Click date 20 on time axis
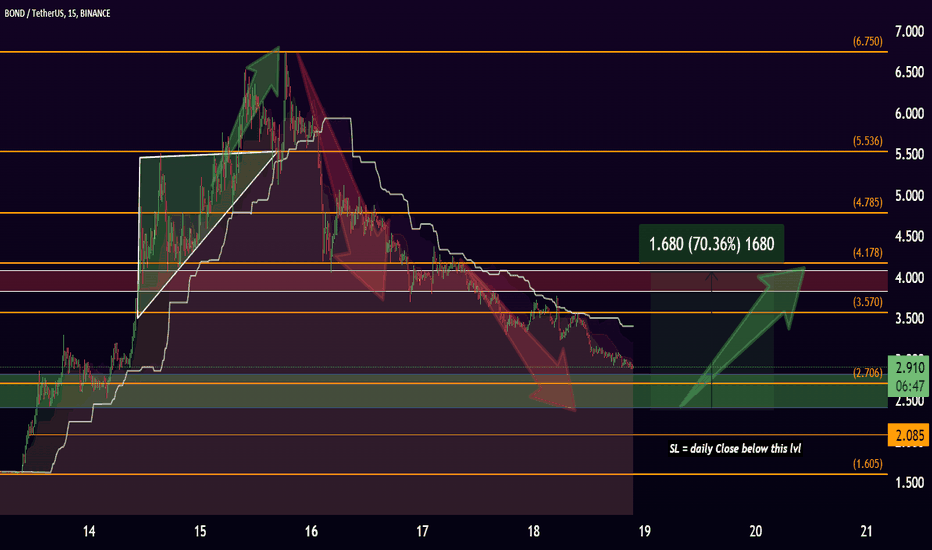The height and width of the screenshot is (550, 932). point(755,531)
